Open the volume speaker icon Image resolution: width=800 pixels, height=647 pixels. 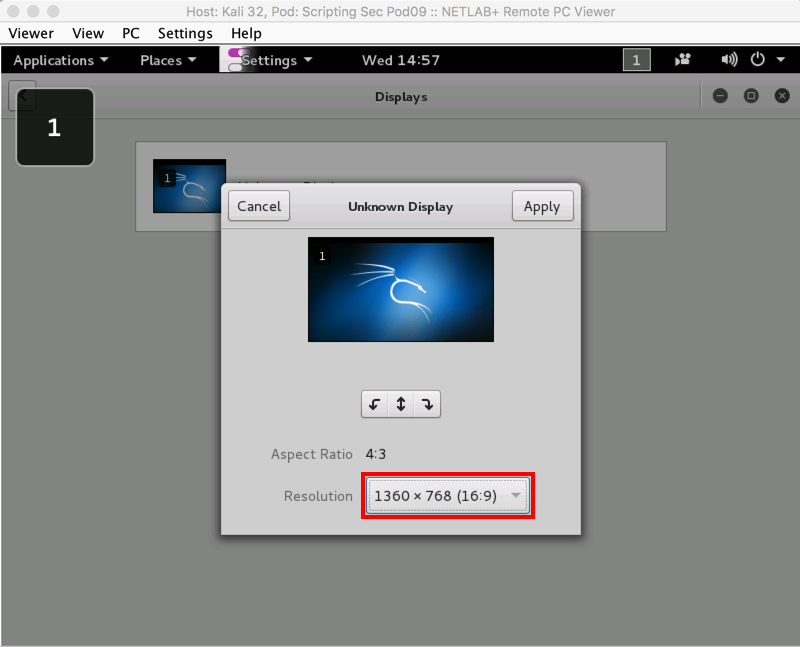click(x=729, y=60)
